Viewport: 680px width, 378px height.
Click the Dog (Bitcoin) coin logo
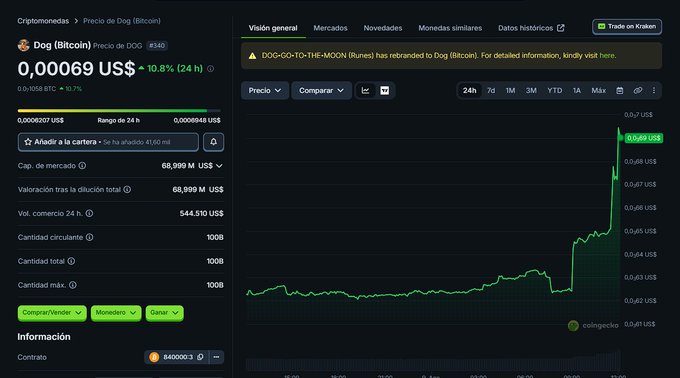(x=23, y=45)
